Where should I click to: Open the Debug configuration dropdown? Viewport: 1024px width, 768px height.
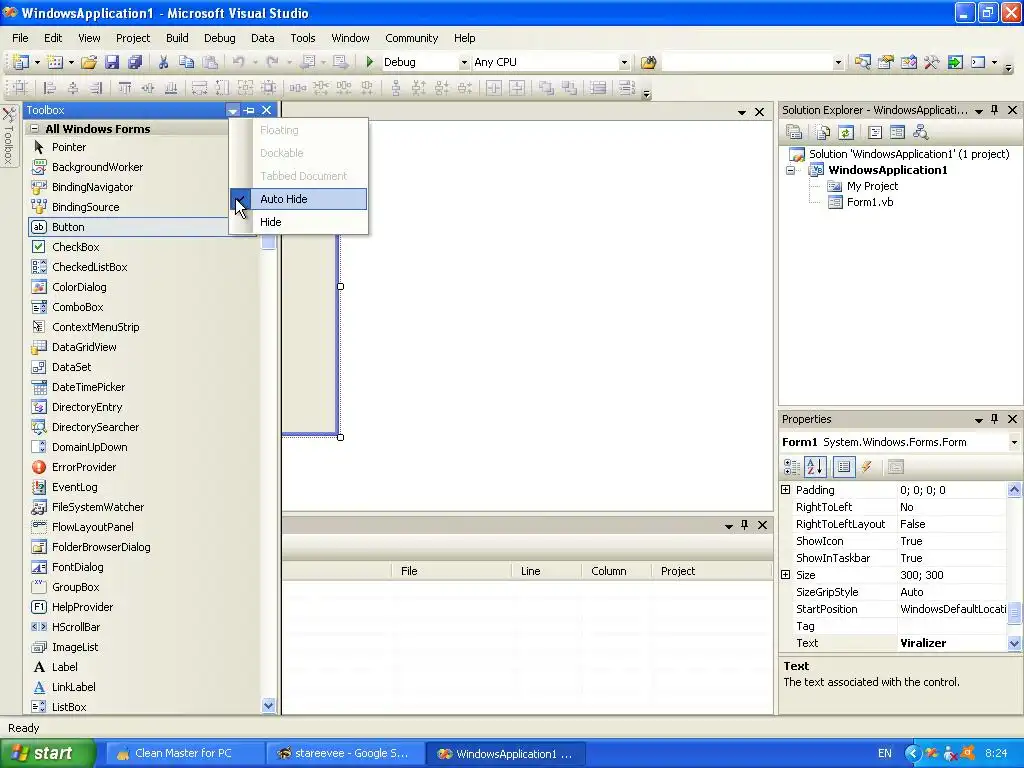coord(464,63)
